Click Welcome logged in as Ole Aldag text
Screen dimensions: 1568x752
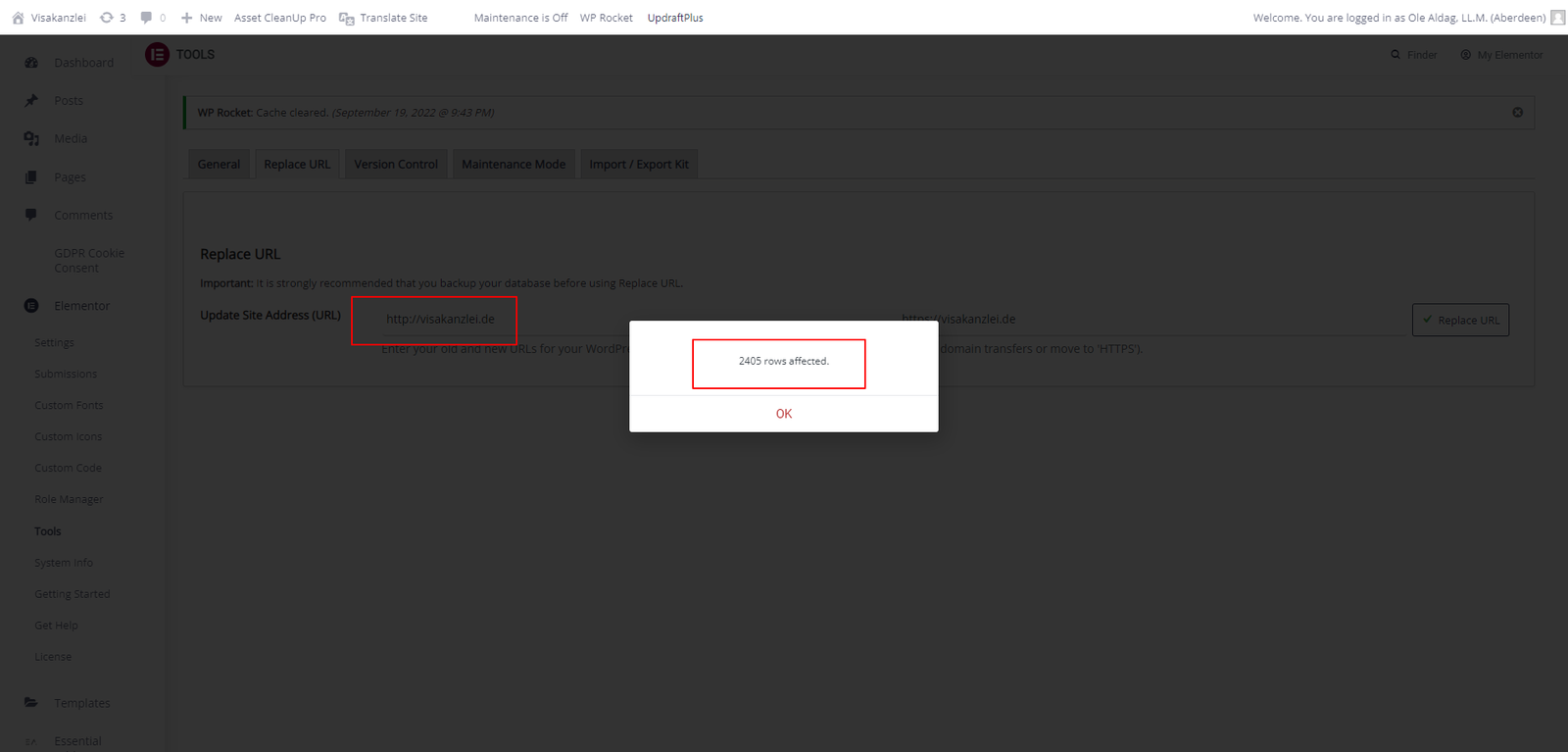pyautogui.click(x=1399, y=18)
